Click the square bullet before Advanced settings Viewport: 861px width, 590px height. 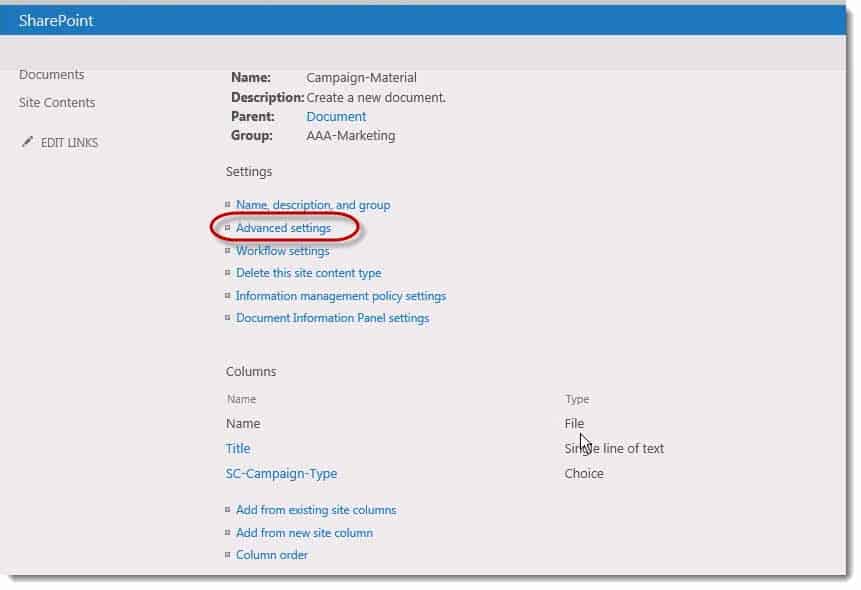tap(226, 228)
